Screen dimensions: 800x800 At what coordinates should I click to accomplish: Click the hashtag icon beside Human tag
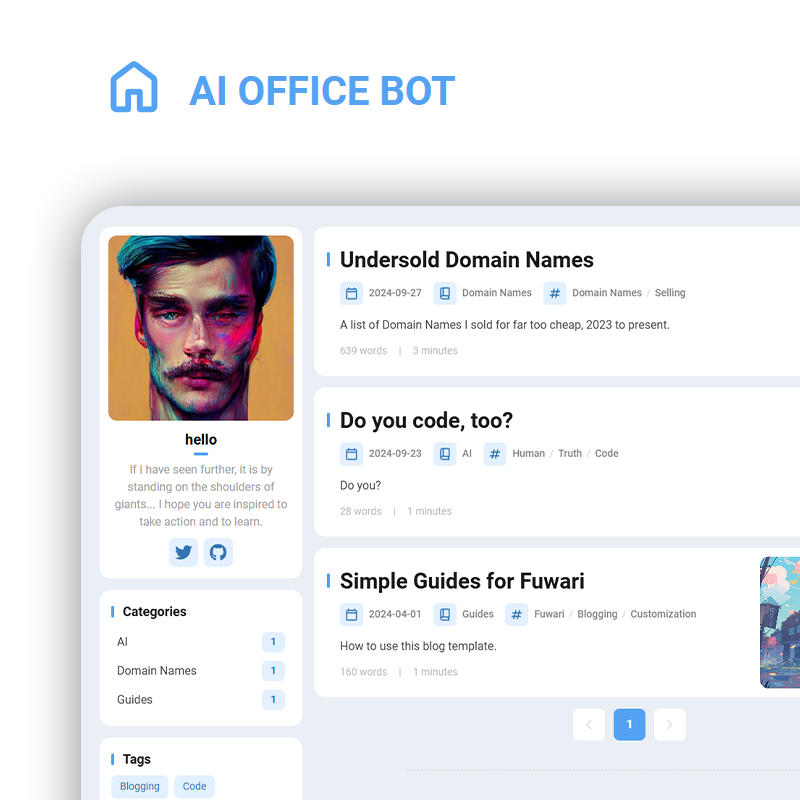(x=495, y=454)
